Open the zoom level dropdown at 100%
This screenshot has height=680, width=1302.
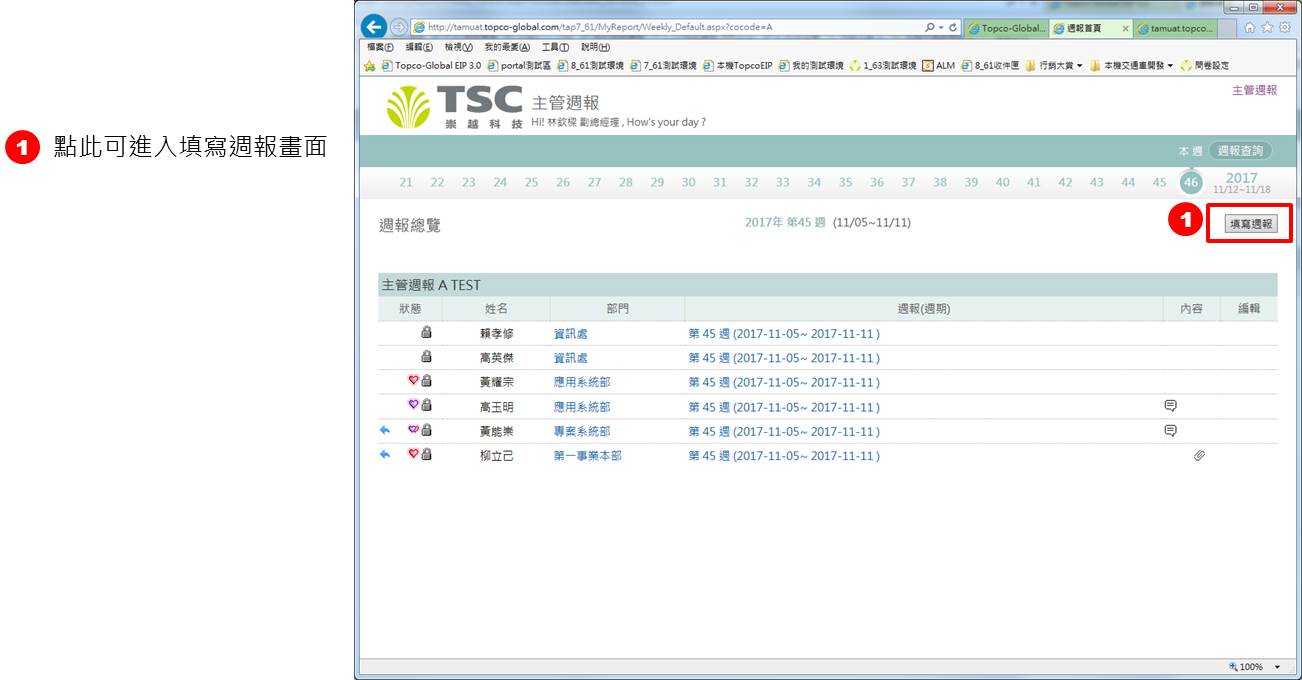point(1277,667)
